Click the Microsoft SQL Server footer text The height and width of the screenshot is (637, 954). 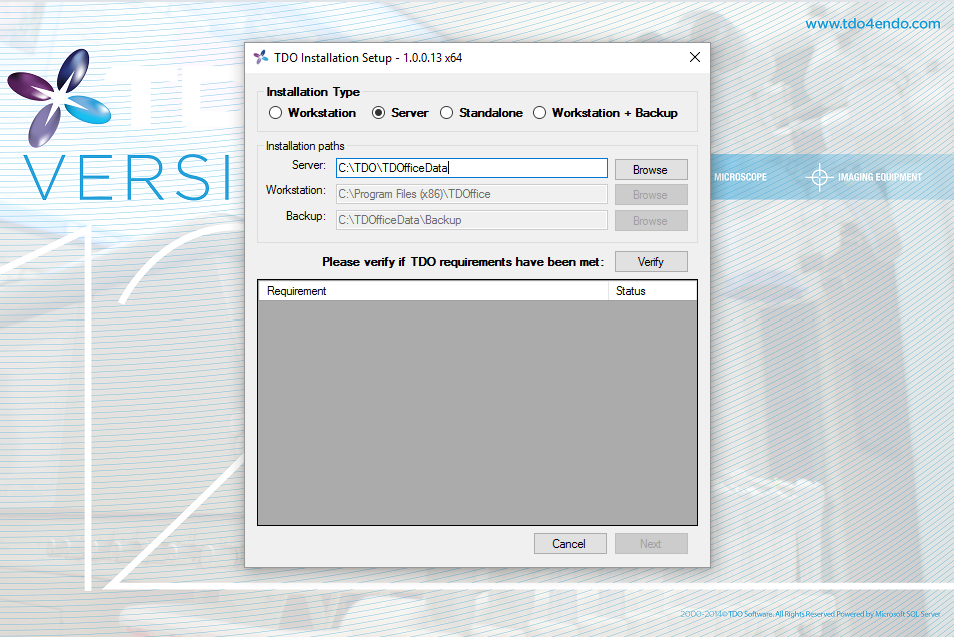(x=907, y=614)
